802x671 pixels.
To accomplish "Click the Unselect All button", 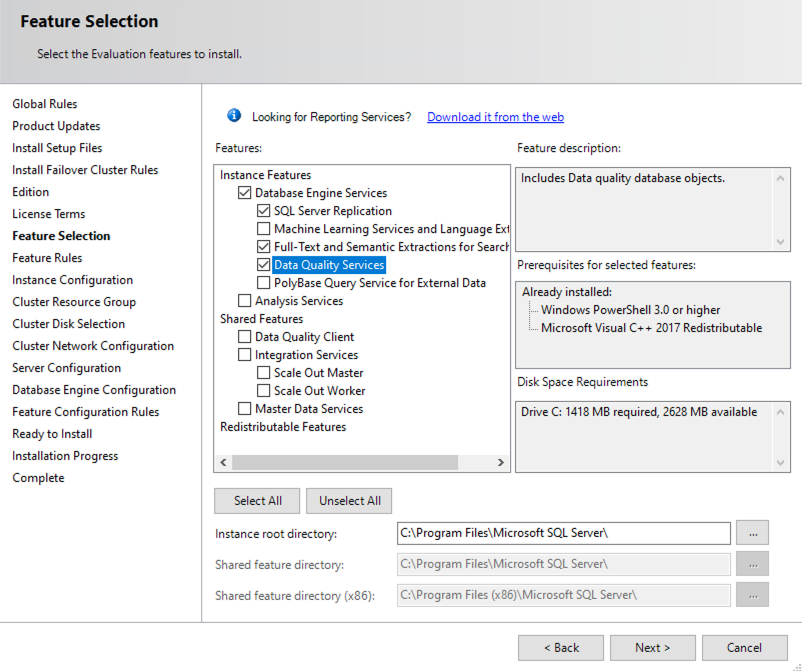I will pyautogui.click(x=349, y=501).
